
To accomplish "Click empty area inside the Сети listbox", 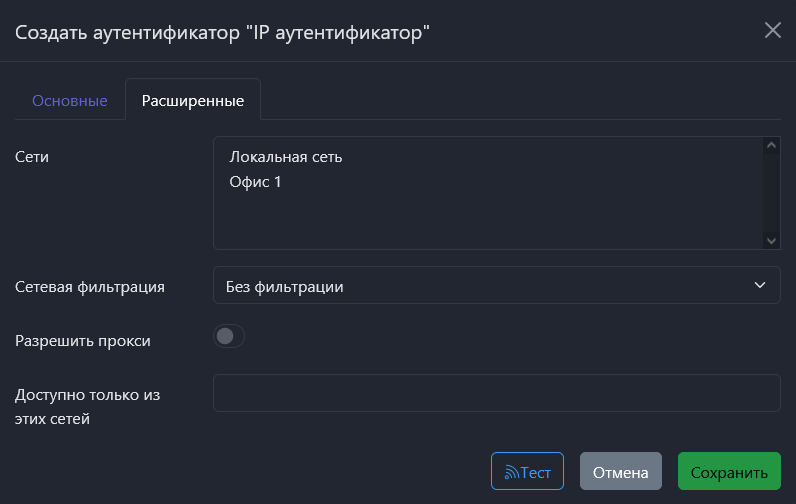I will 480,222.
